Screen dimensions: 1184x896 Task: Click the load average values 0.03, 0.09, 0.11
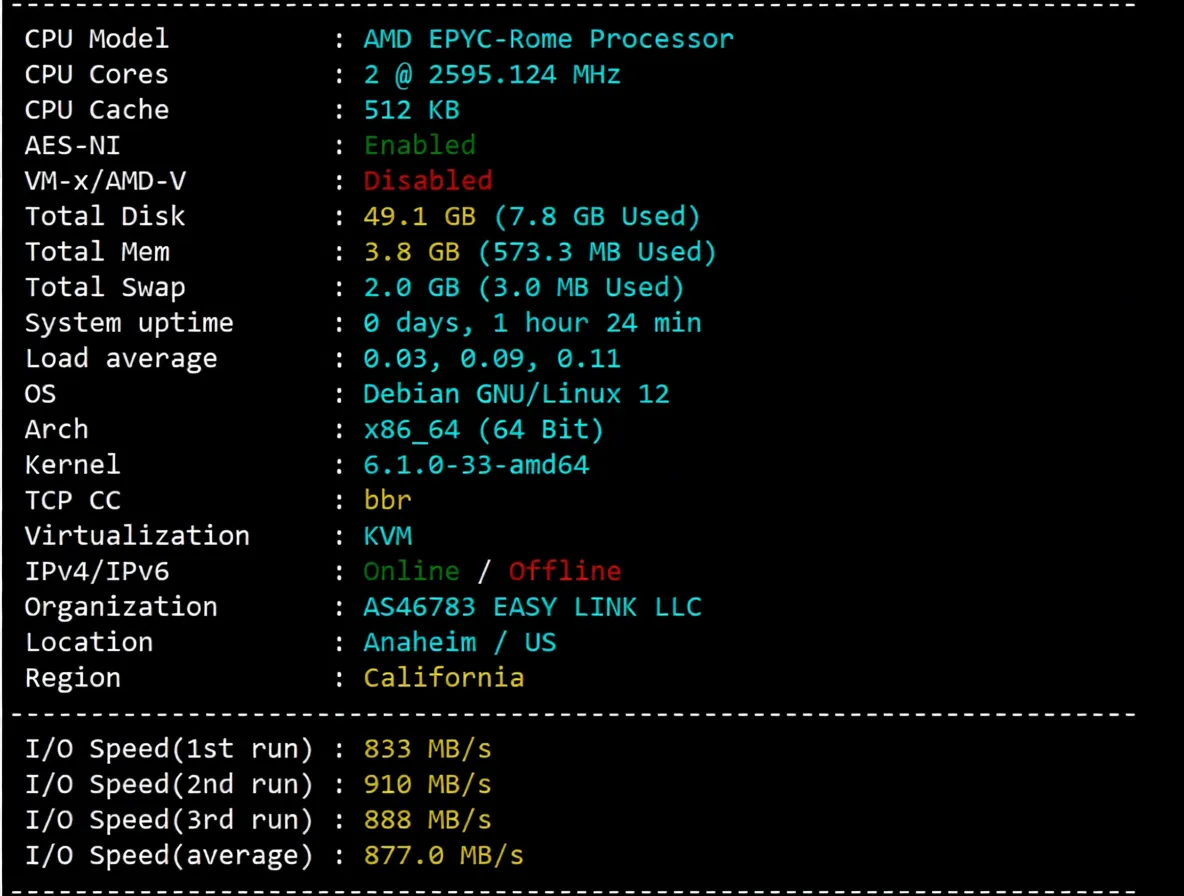click(491, 359)
